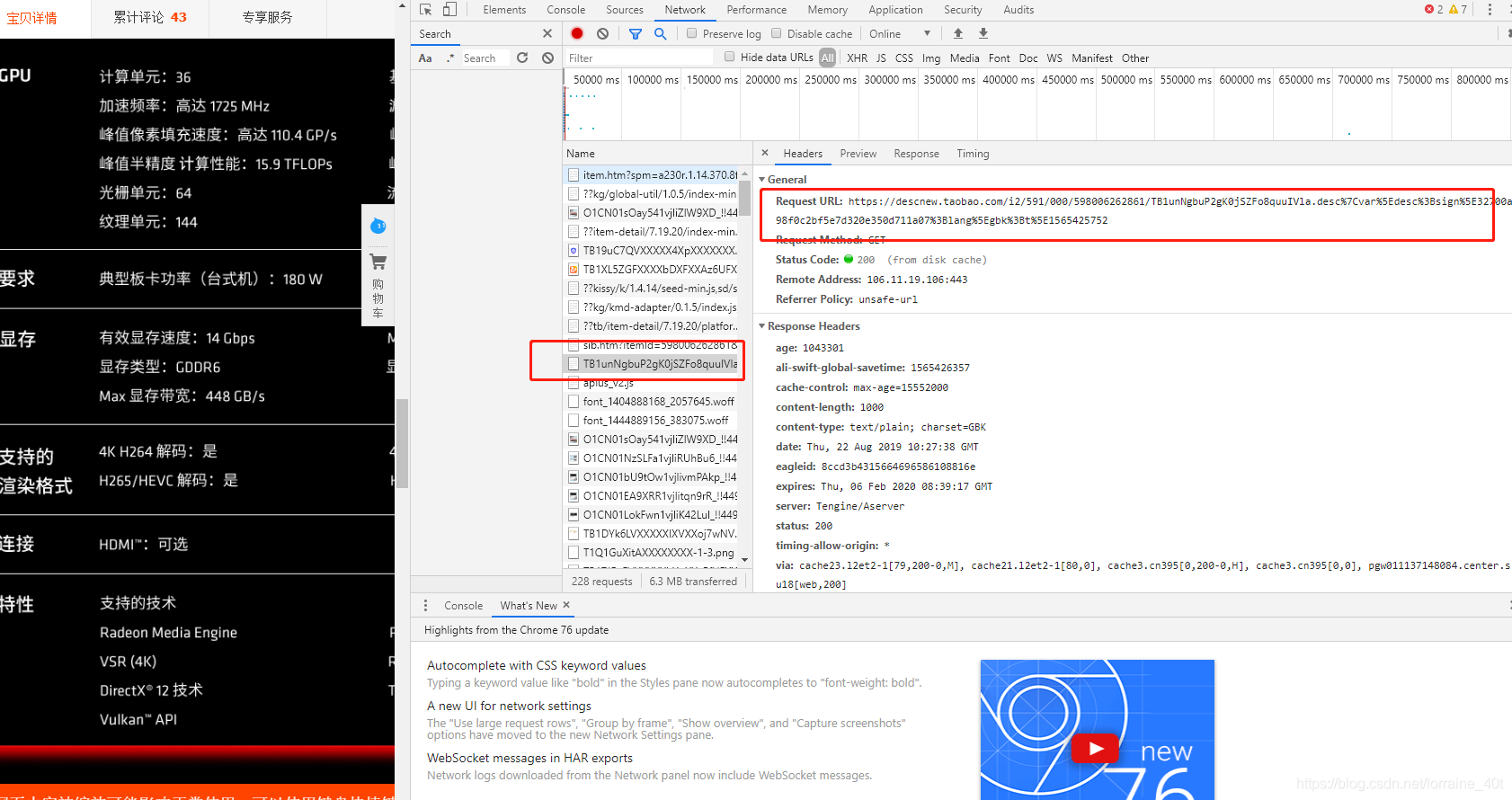This screenshot has width=1512, height=800.
Task: Switch to the Preview tab of the request
Action: click(858, 154)
